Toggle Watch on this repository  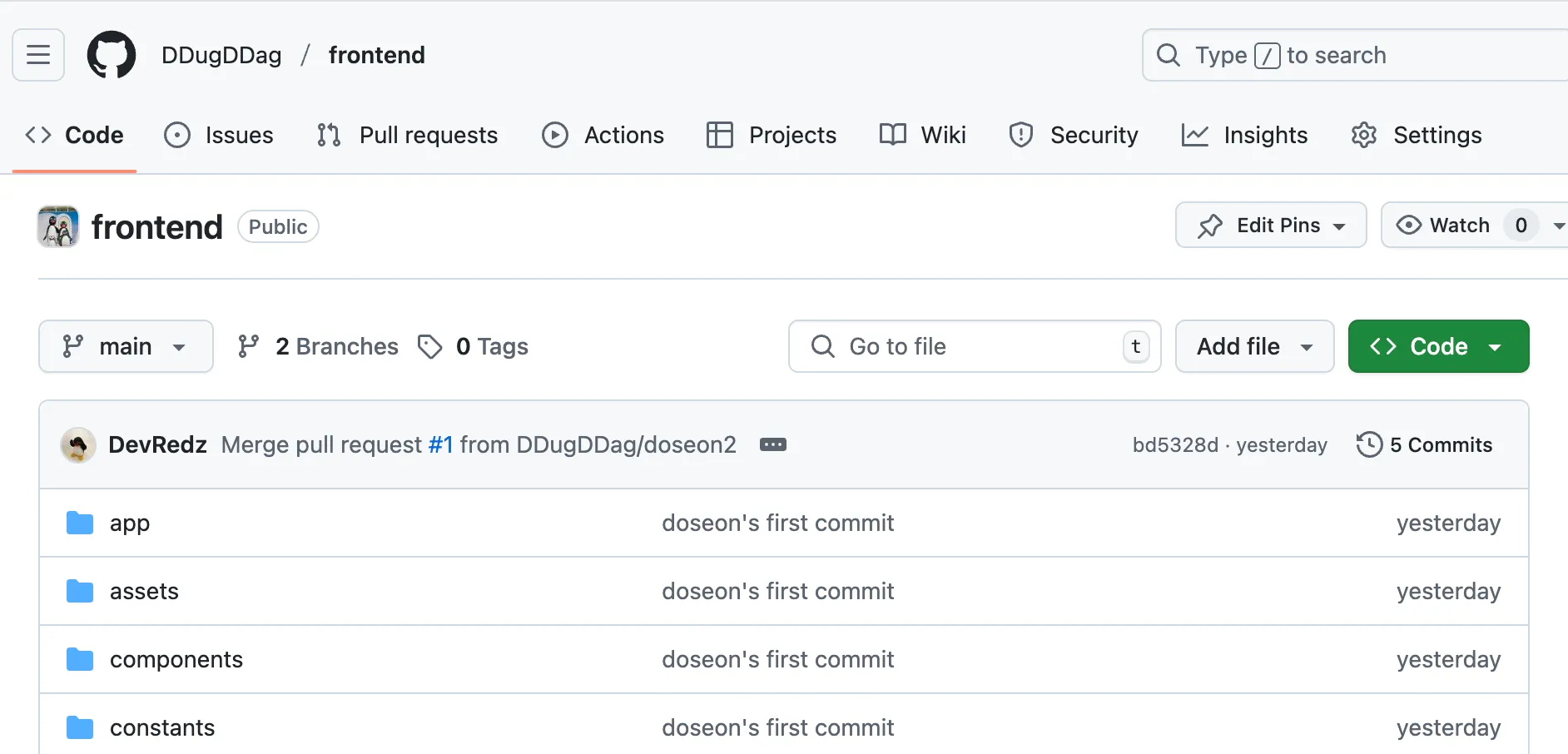1445,226
